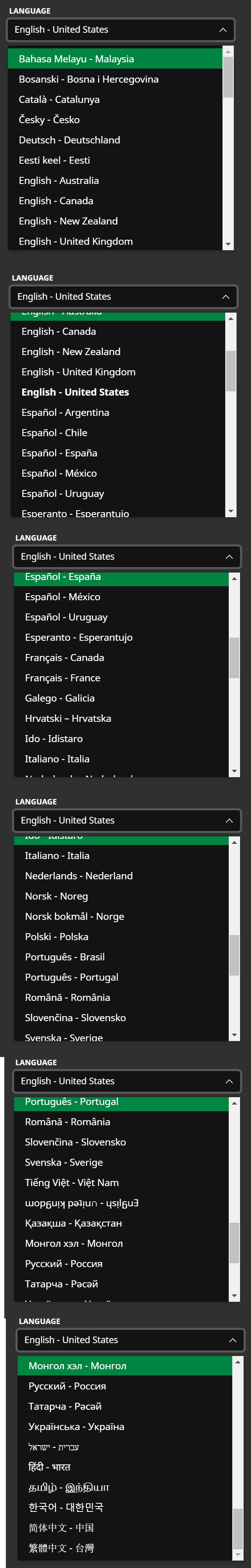Click scroll-down arrow in first language list
The height and width of the screenshot is (1568, 251).
[228, 244]
